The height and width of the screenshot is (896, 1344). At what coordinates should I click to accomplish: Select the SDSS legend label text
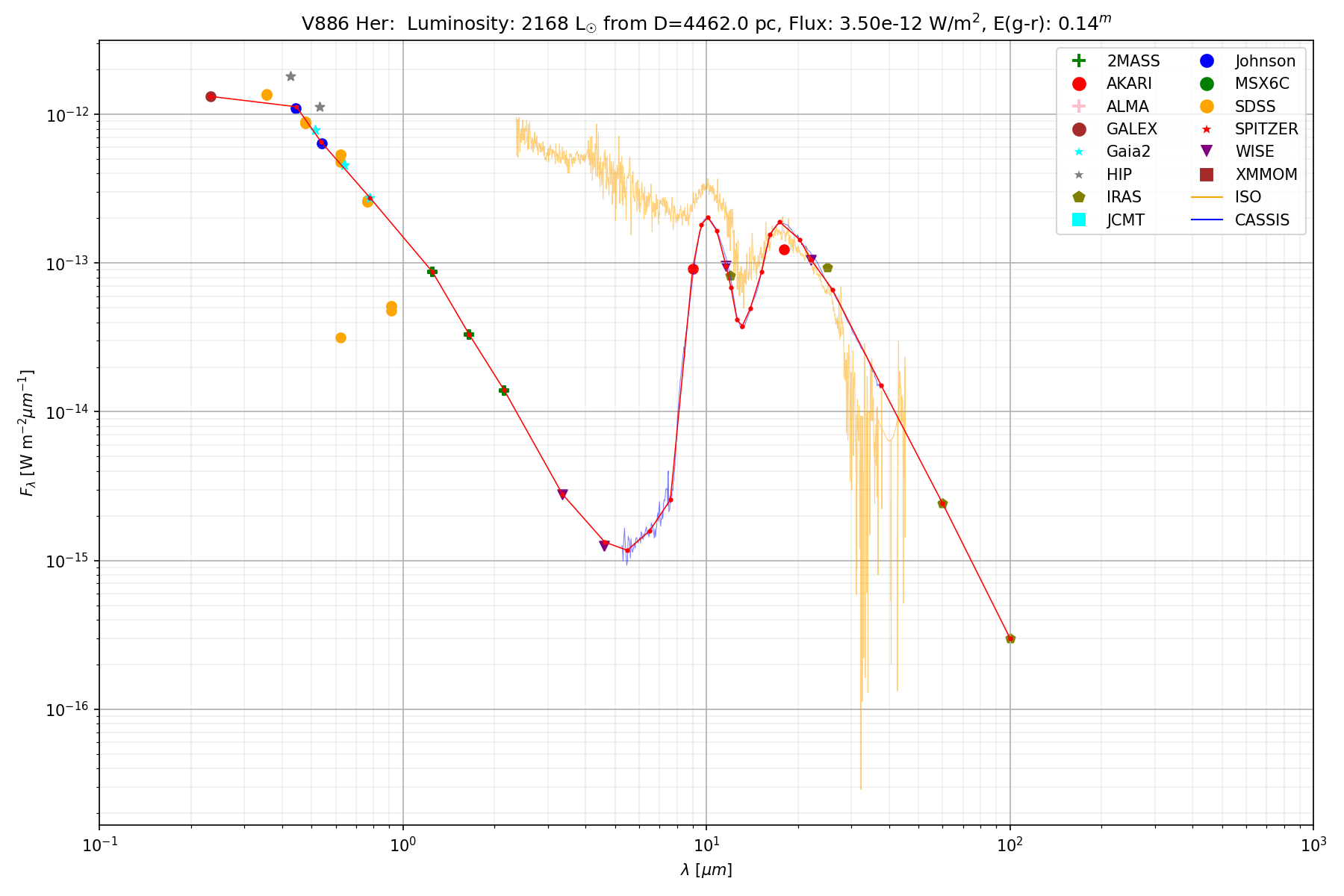point(1255,107)
